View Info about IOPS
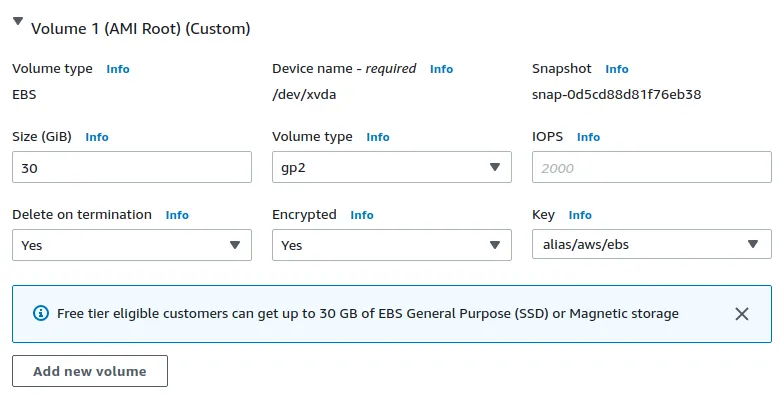784x401 pixels. [x=588, y=137]
